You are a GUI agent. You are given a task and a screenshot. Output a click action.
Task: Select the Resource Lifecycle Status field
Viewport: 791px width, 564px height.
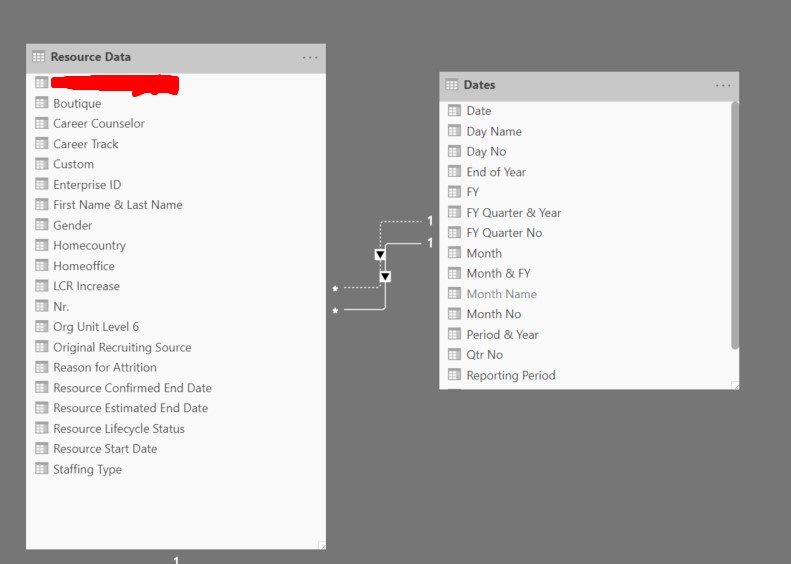[119, 429]
